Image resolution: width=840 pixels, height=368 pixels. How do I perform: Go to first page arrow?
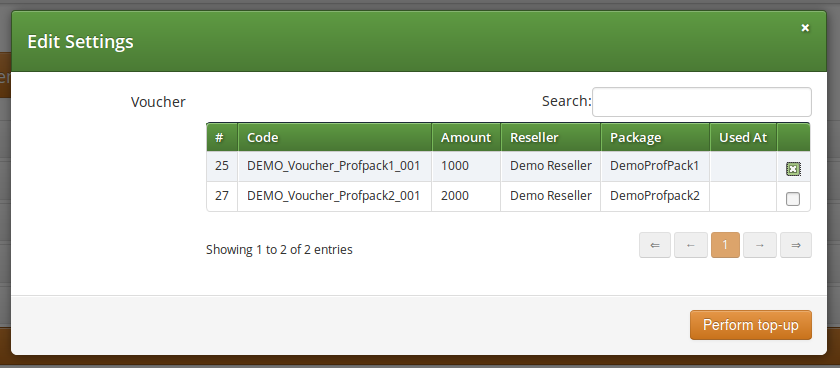(x=655, y=245)
